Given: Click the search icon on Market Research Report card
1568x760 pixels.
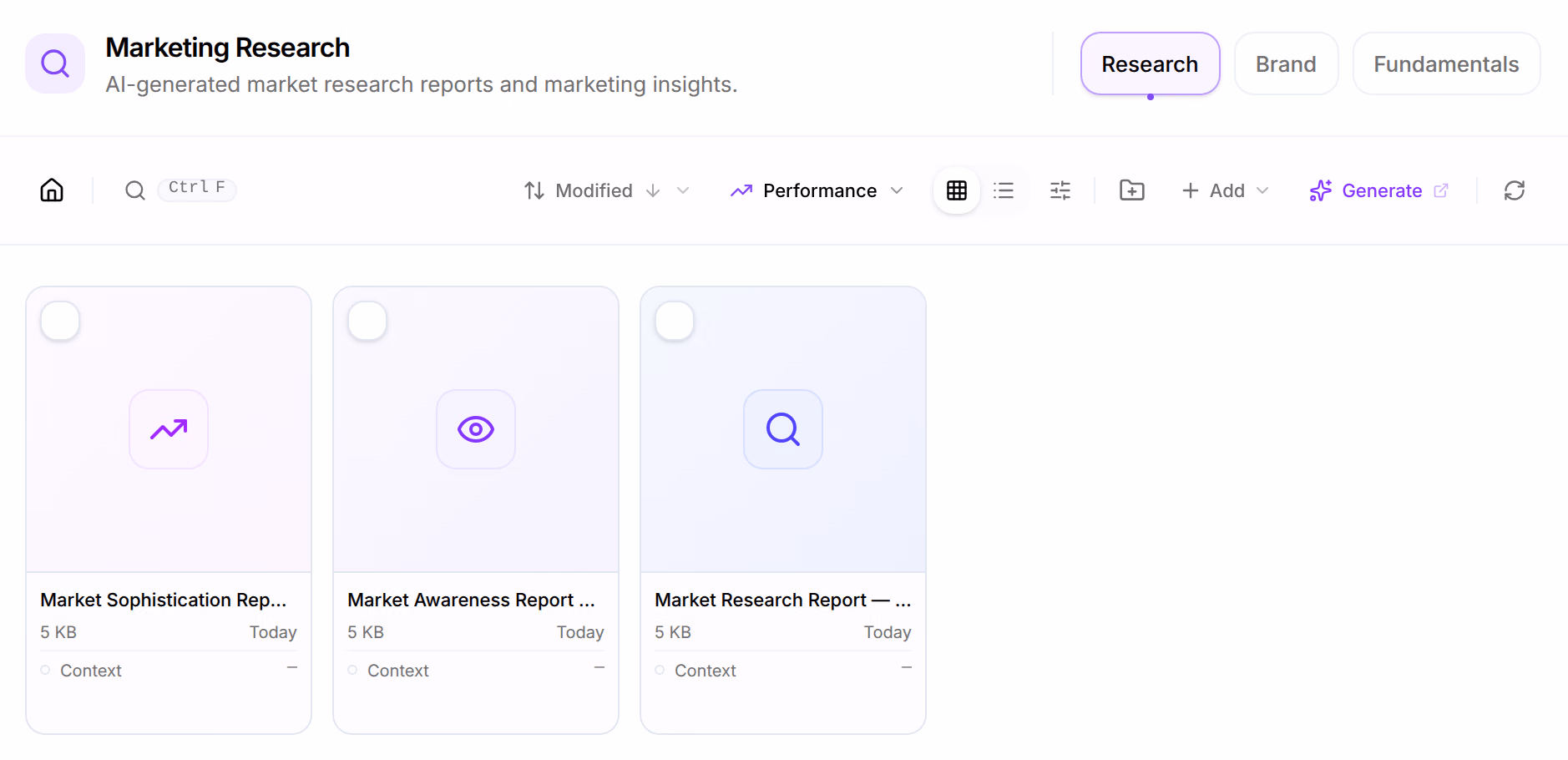Looking at the screenshot, I should click(783, 429).
